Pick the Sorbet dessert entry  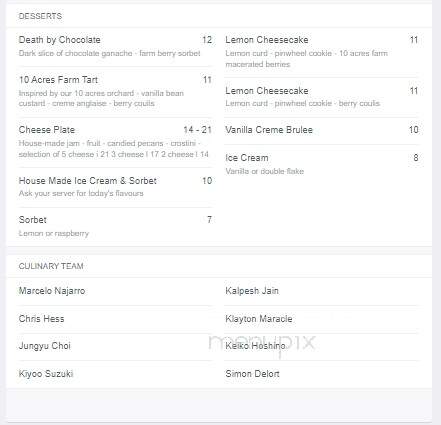(x=115, y=226)
